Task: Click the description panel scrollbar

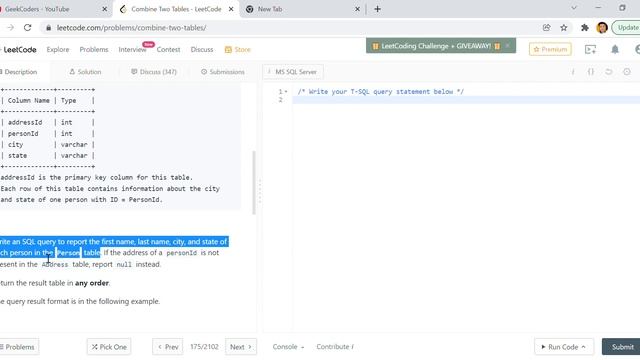Action: point(254,182)
